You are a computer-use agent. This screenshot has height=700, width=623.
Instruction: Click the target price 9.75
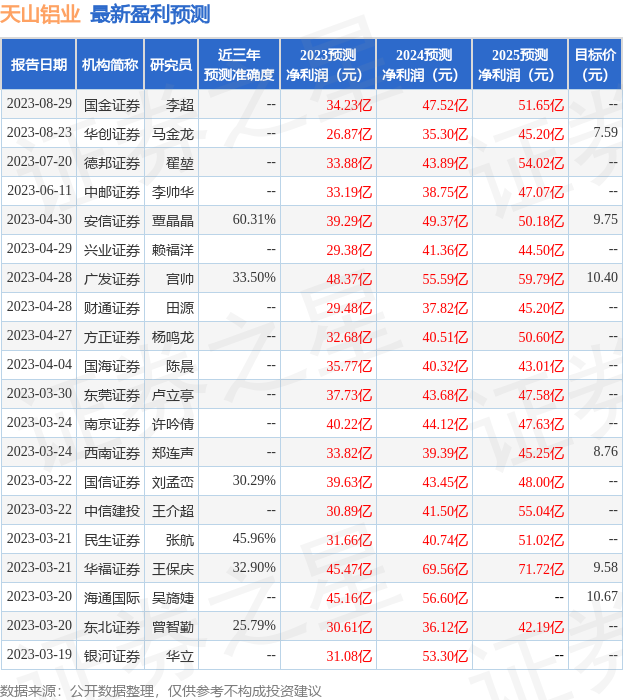tap(606, 219)
